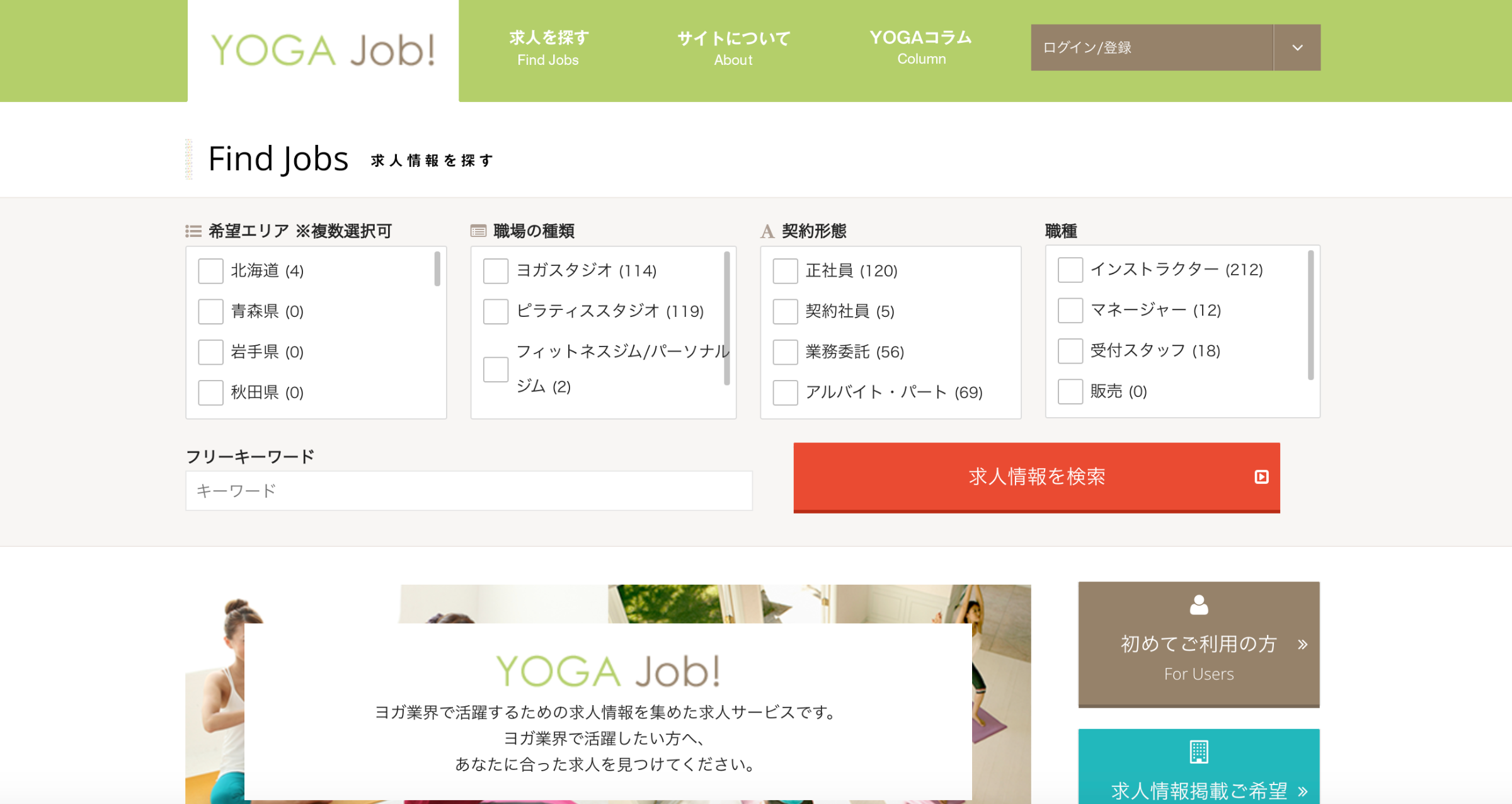The height and width of the screenshot is (804, 1512).
Task: Click the YOGA Job! banner image
Action: click(x=608, y=694)
